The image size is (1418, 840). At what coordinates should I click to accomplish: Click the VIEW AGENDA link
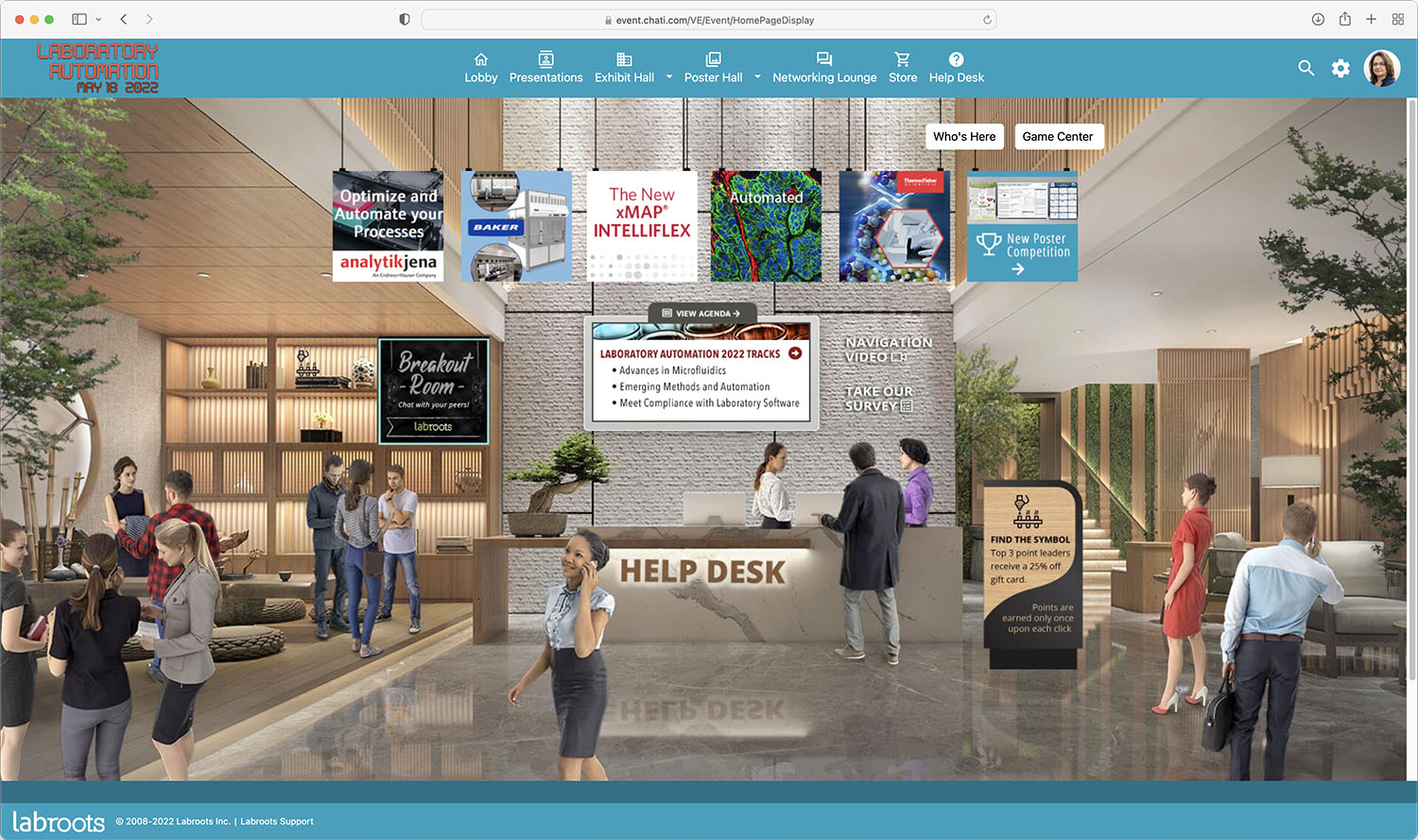[x=701, y=312]
